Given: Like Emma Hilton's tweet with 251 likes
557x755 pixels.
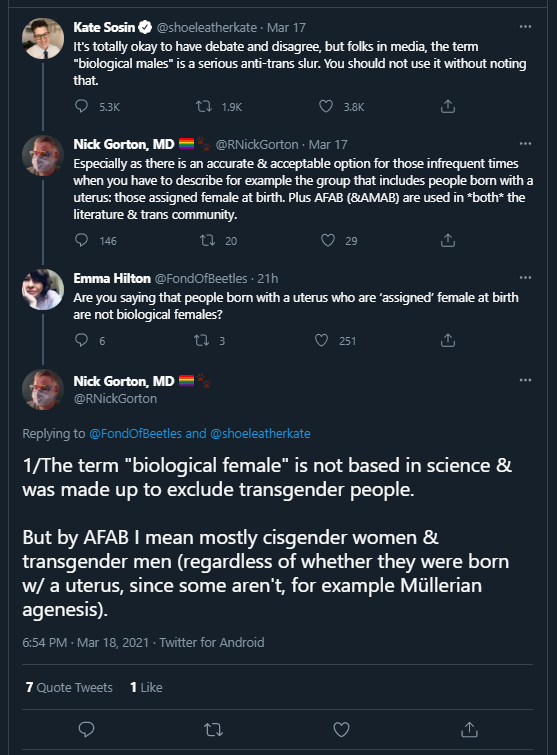Looking at the screenshot, I should click(322, 340).
